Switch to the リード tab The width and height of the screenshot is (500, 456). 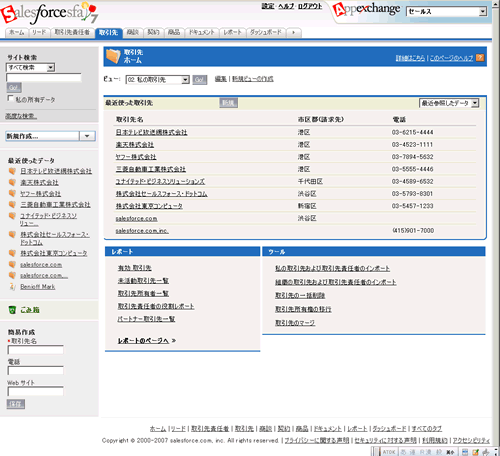39,32
